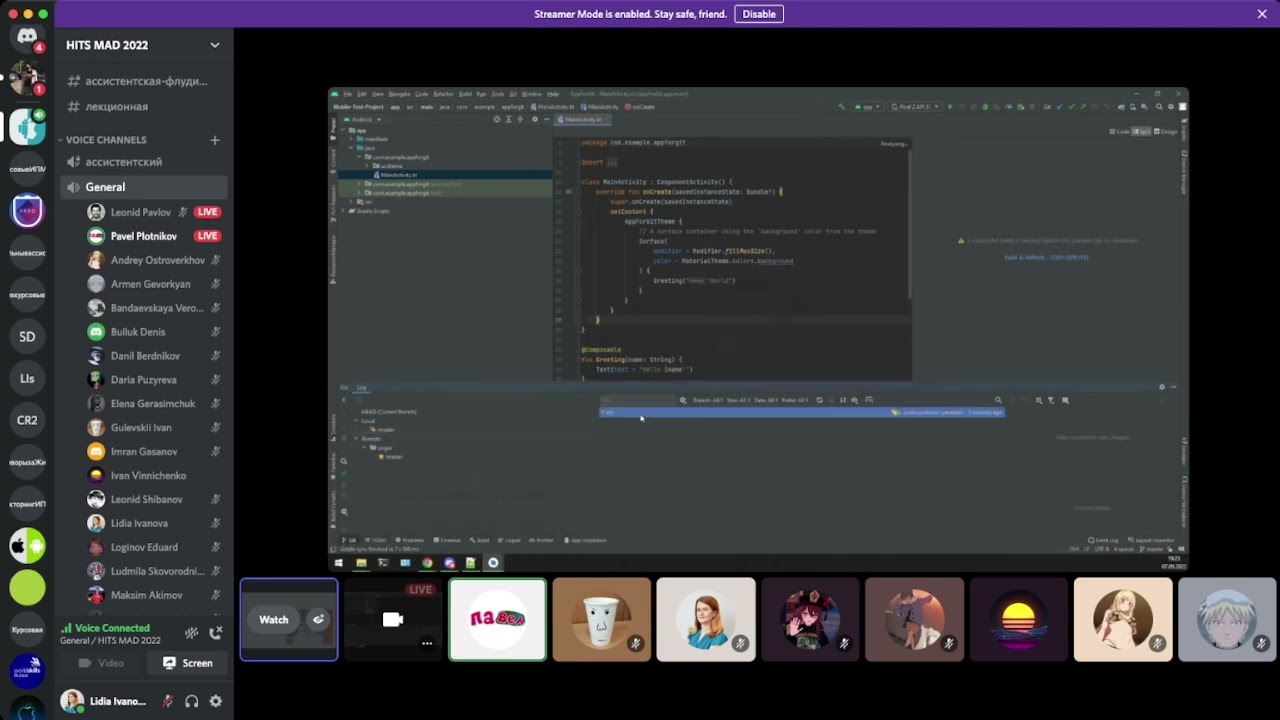Select Elena Gerasimchuk in voice list

(x=155, y=404)
